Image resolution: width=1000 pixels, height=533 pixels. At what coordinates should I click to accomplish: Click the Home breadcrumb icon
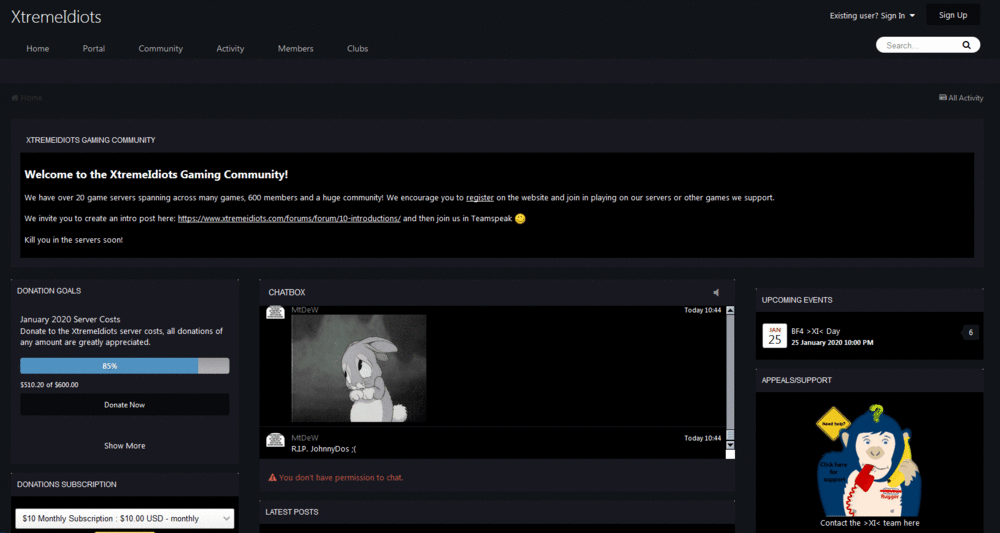(15, 98)
